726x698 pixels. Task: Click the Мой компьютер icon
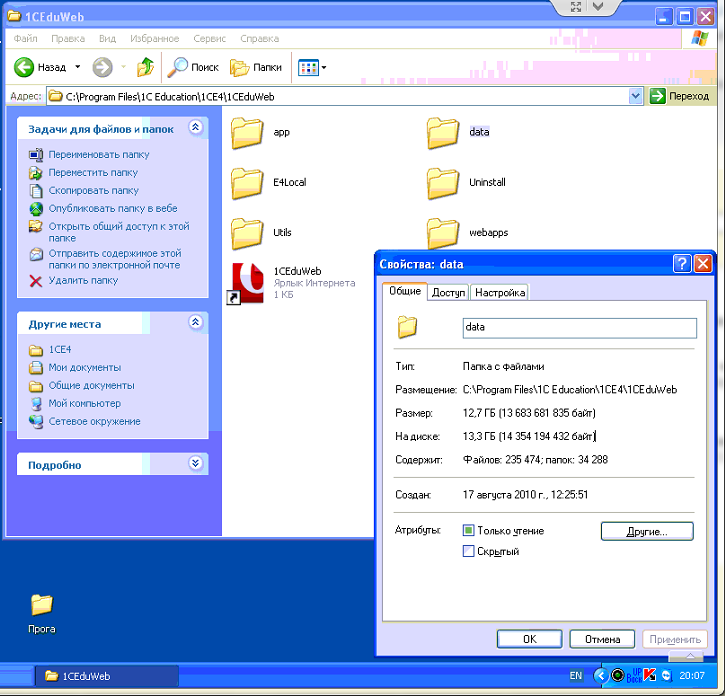point(36,404)
